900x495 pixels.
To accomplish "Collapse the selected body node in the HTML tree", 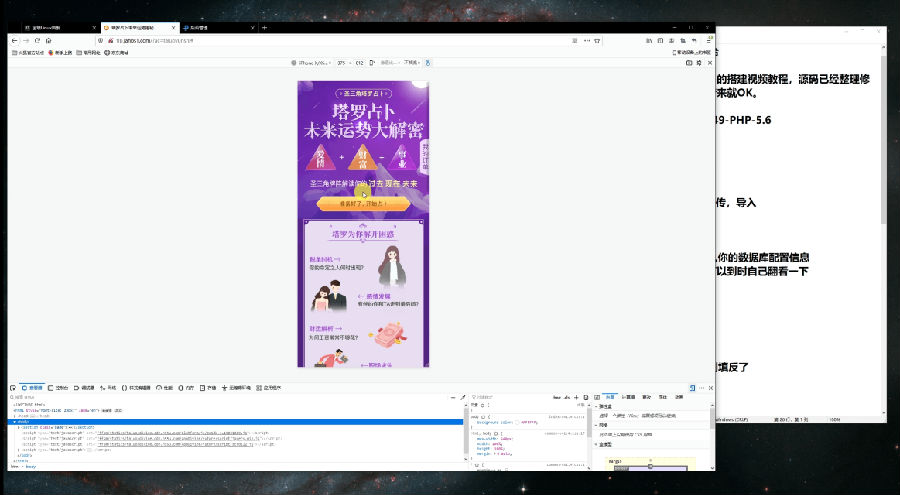I will 14,422.
